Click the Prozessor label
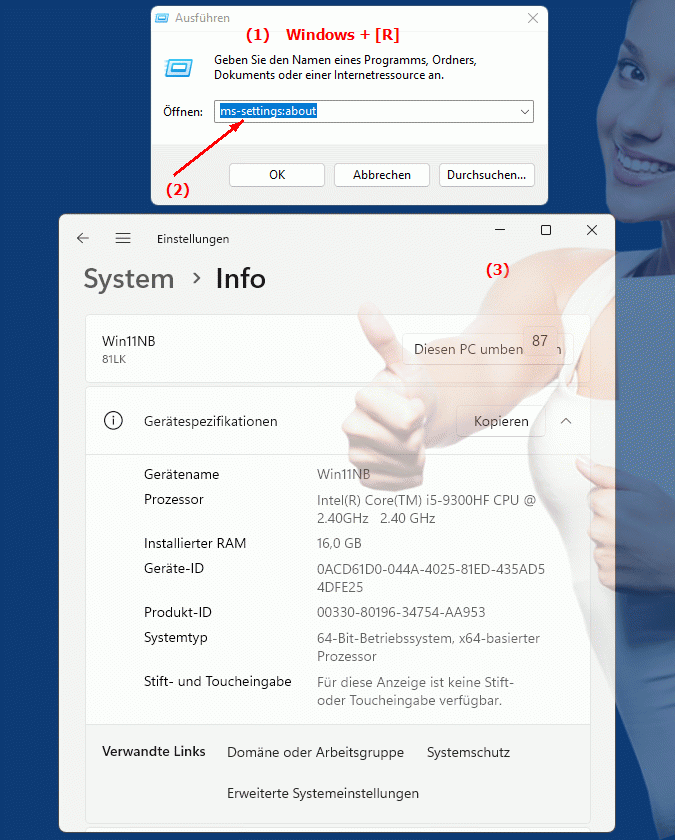Viewport: 675px width, 840px height. tap(174, 500)
